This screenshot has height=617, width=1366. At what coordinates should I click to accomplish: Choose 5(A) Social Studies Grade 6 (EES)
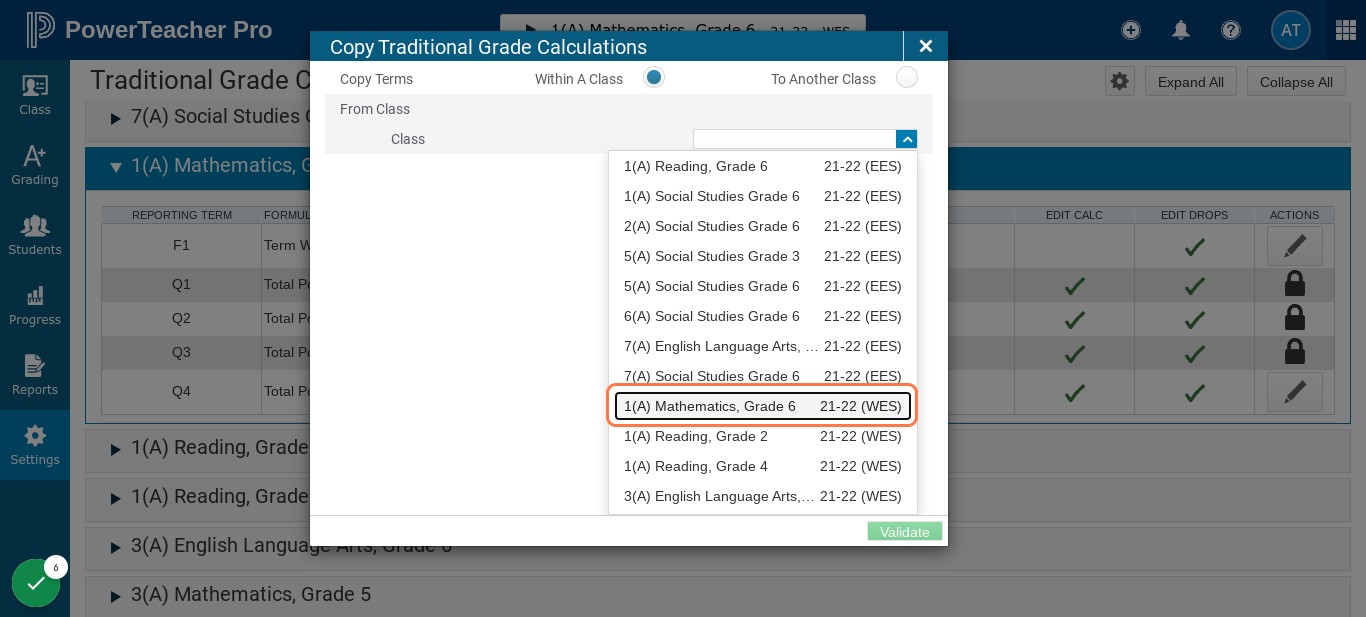pyautogui.click(x=763, y=286)
